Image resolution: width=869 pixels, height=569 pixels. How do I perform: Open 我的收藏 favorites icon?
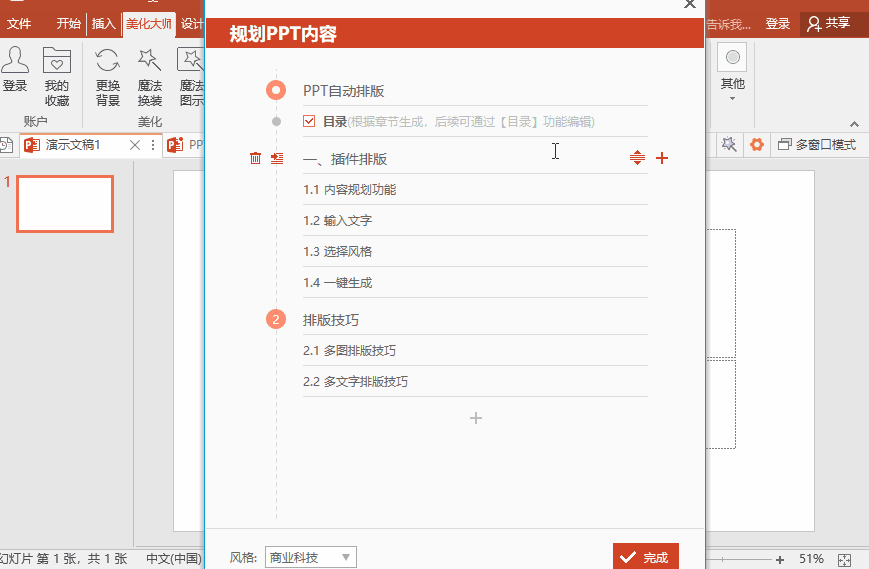(57, 76)
